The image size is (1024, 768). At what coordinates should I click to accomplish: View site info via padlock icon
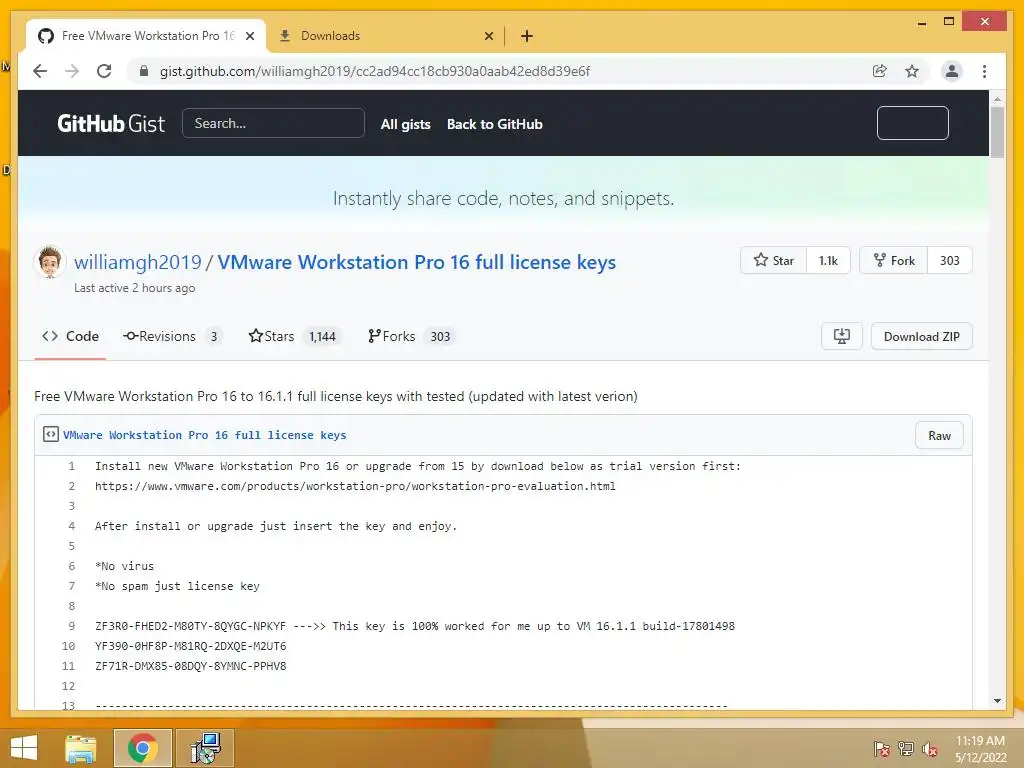point(144,71)
